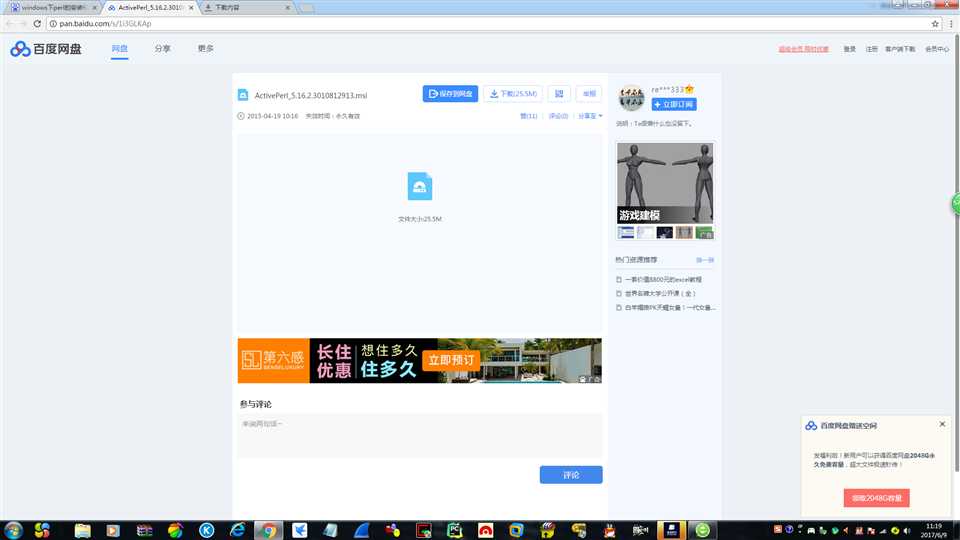Click the blue 立即订阅 subscribe button
Image resolution: width=960 pixels, height=540 pixels.
[673, 105]
